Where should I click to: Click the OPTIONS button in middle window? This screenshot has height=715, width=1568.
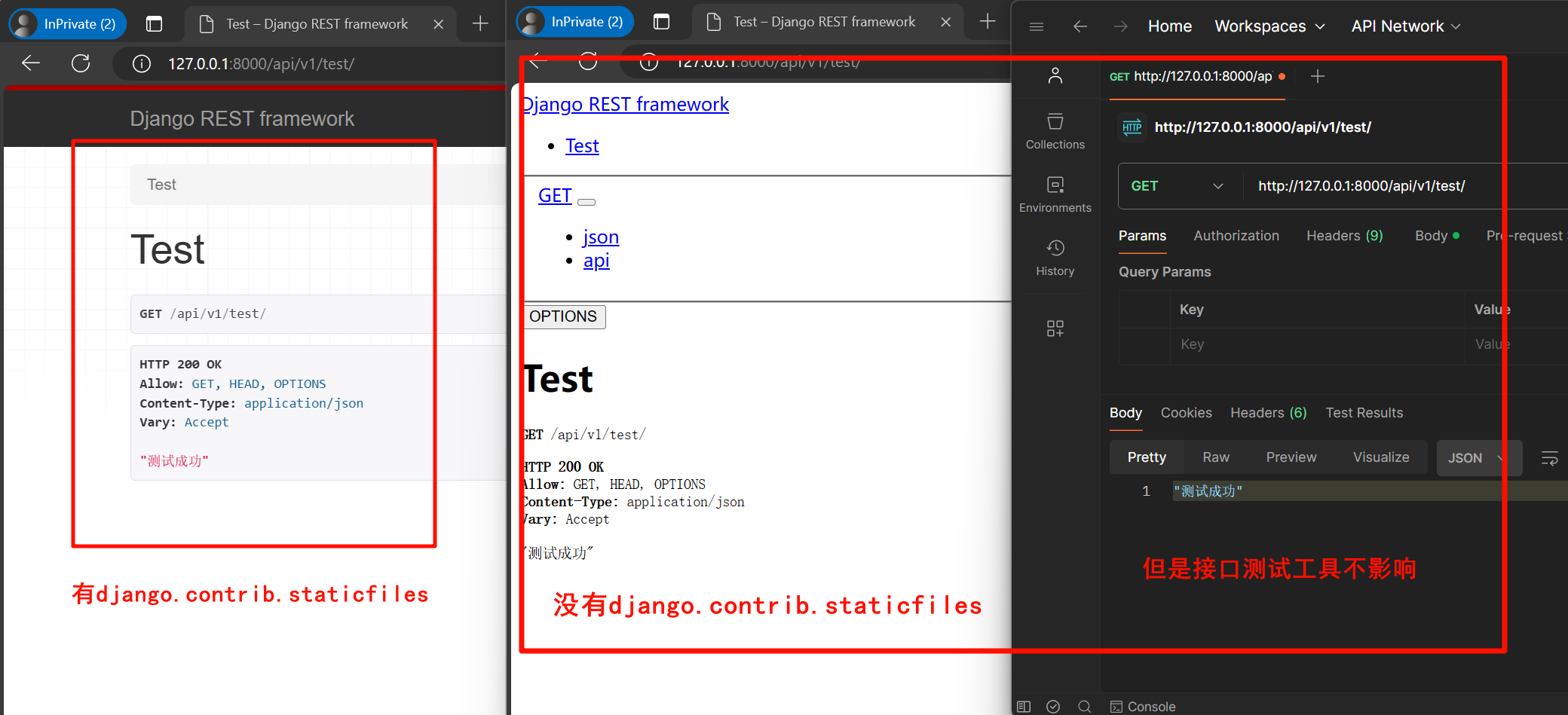pyautogui.click(x=563, y=316)
